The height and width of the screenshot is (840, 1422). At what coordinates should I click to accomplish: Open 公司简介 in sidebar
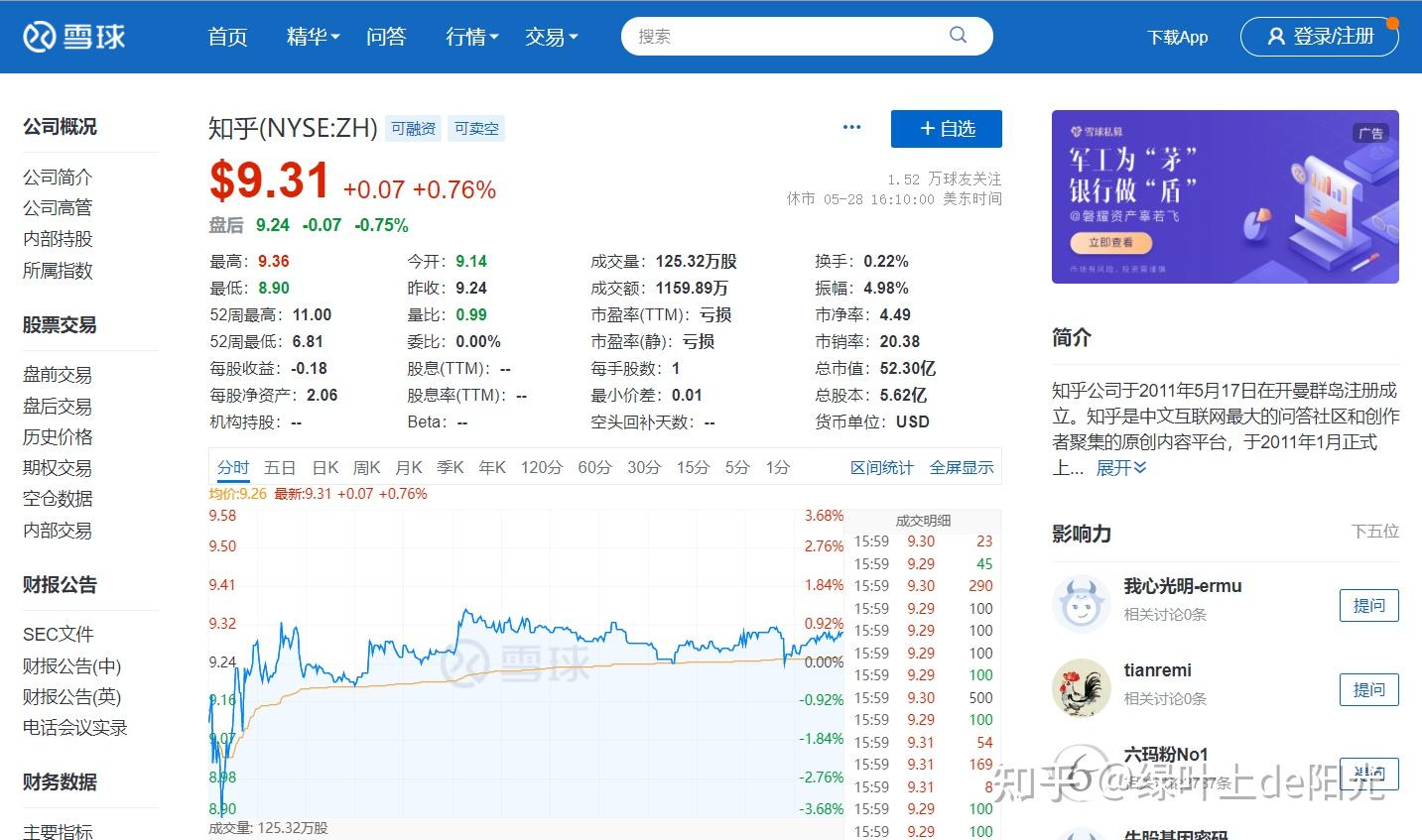(58, 178)
